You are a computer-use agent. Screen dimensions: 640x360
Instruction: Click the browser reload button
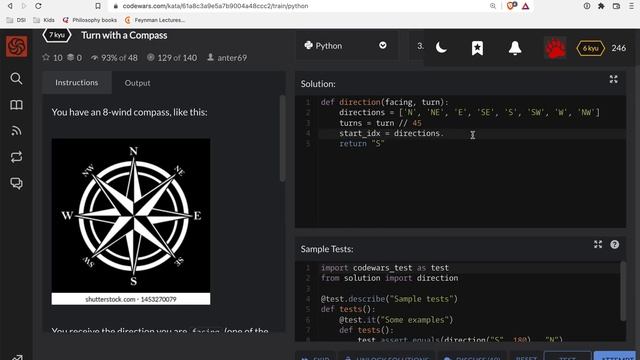pyautogui.click(x=38, y=6)
